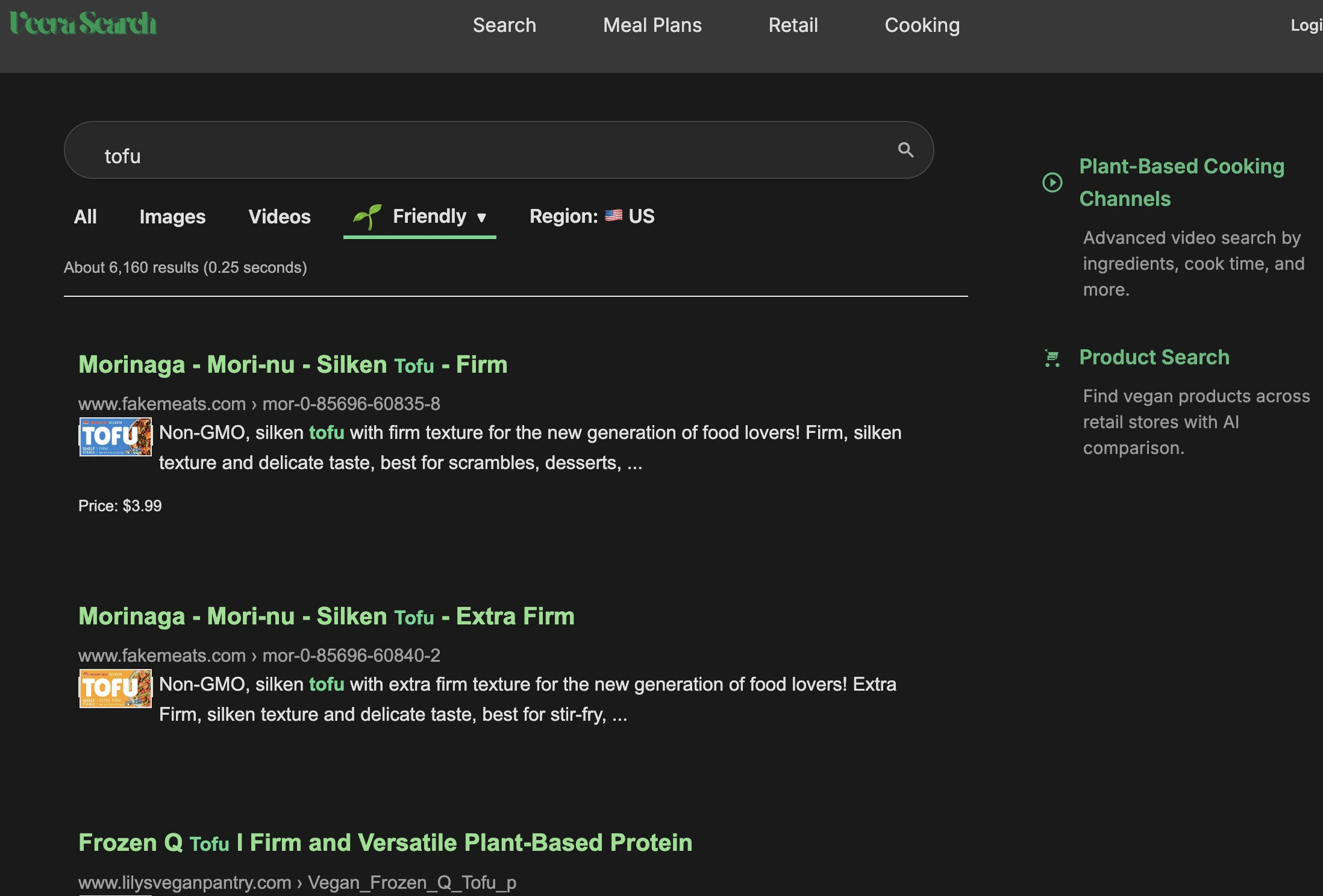
Task: Click into the search field containing tofu
Action: pyautogui.click(x=499, y=150)
